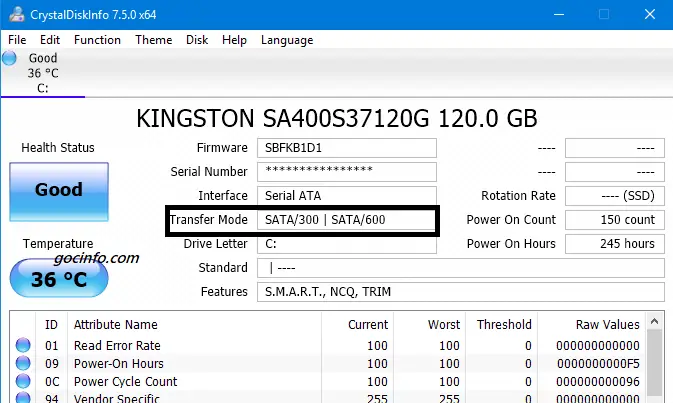This screenshot has height=403, width=673.
Task: Open the Edit menu
Action: pos(50,40)
